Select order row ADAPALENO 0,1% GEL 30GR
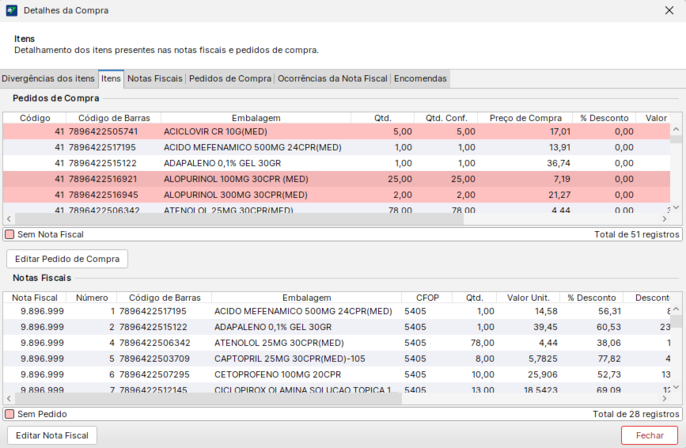The image size is (686, 448). point(336,163)
